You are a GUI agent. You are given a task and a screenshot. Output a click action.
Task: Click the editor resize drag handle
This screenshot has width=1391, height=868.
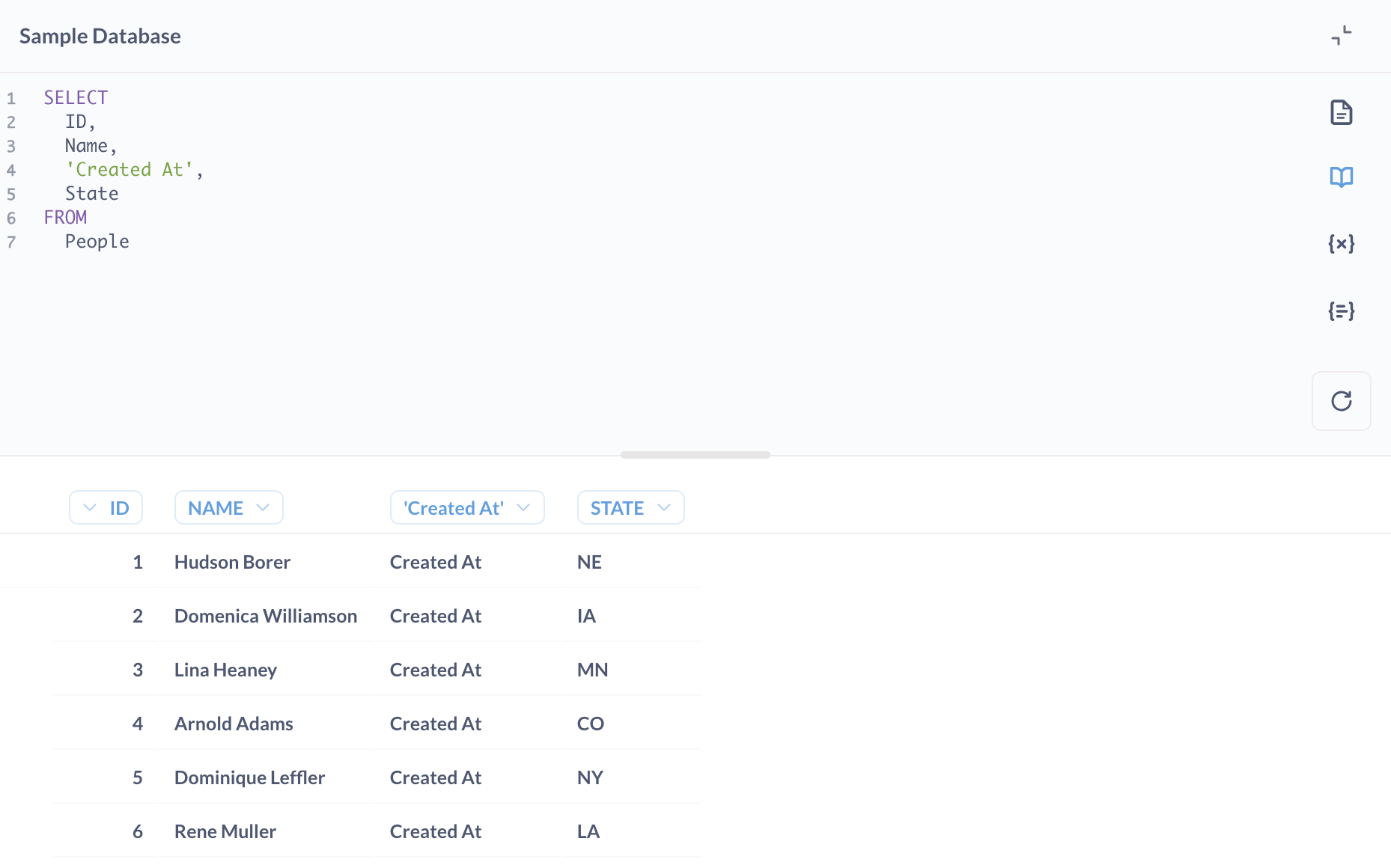tap(695, 455)
